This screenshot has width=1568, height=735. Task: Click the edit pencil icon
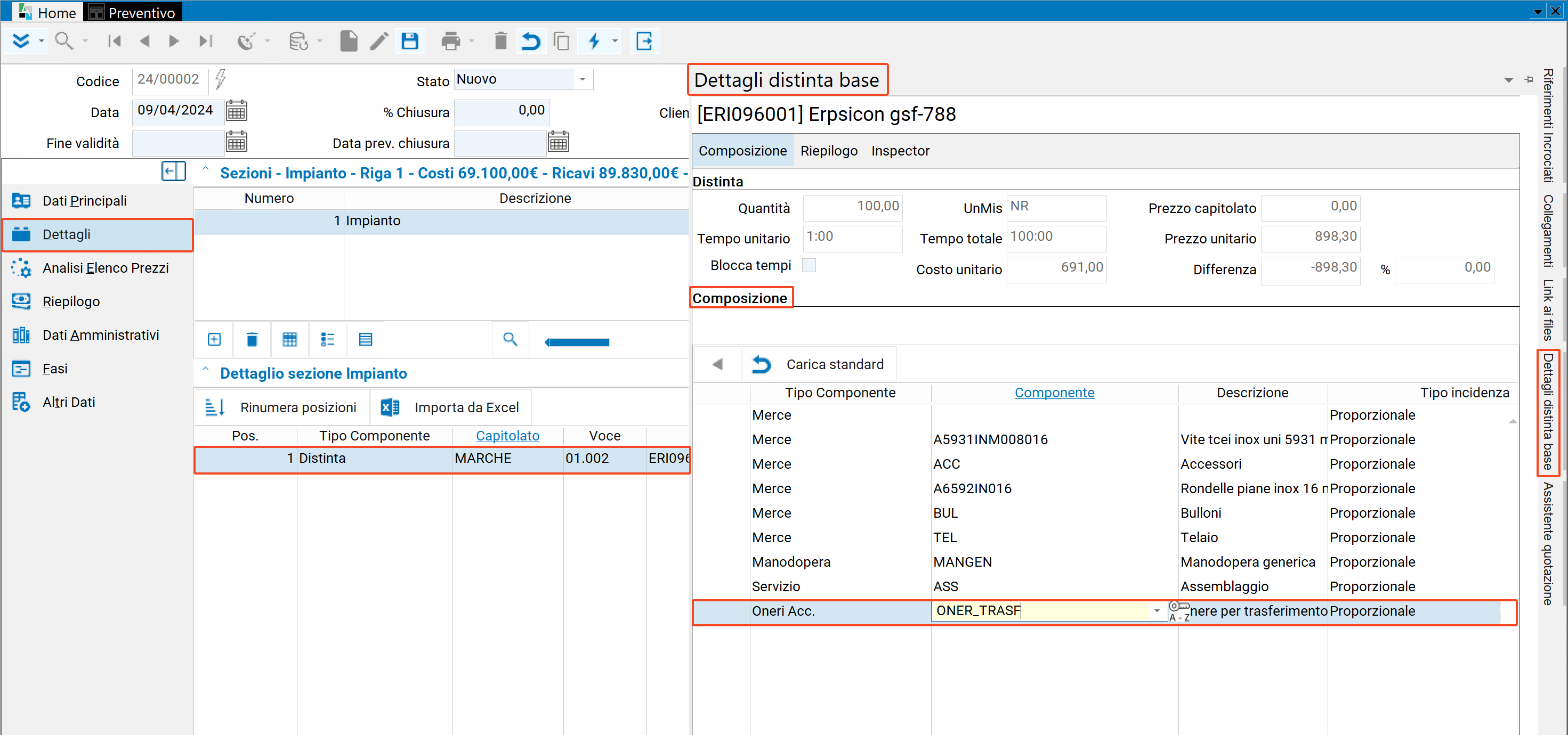pos(378,42)
